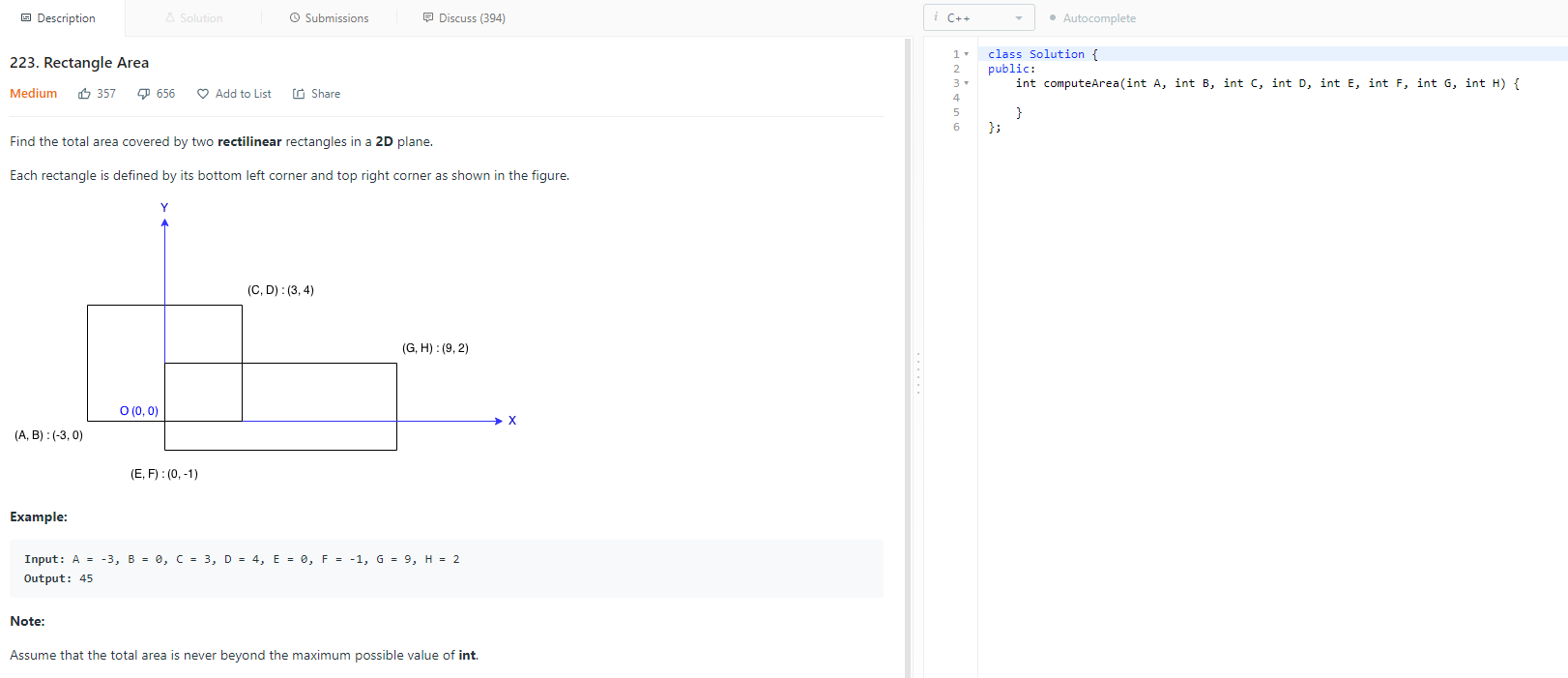Click the info icon in language selector
The width and height of the screenshot is (1568, 678).
(936, 17)
